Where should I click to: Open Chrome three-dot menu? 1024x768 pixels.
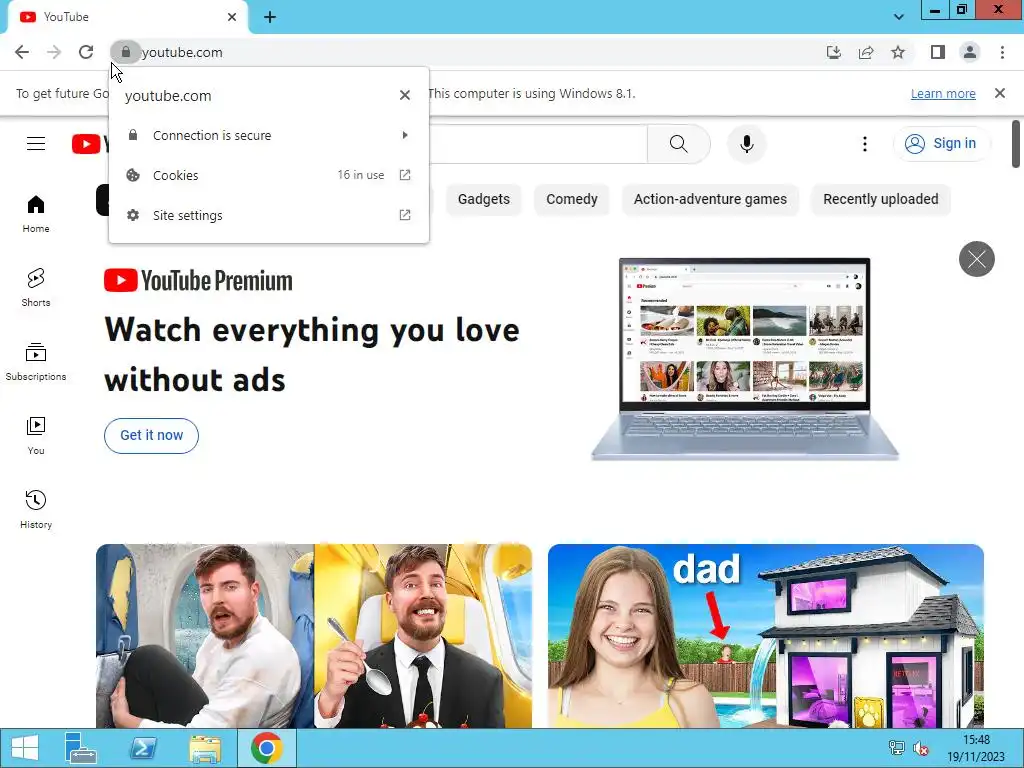(1002, 52)
